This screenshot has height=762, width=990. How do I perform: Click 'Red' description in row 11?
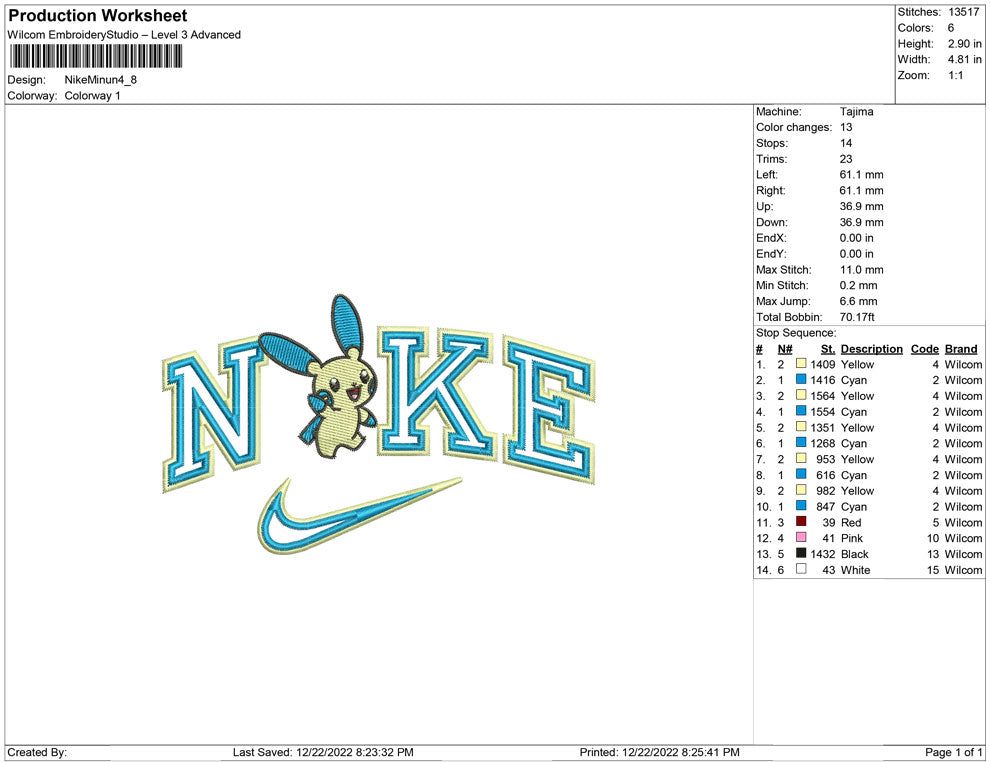tap(851, 523)
